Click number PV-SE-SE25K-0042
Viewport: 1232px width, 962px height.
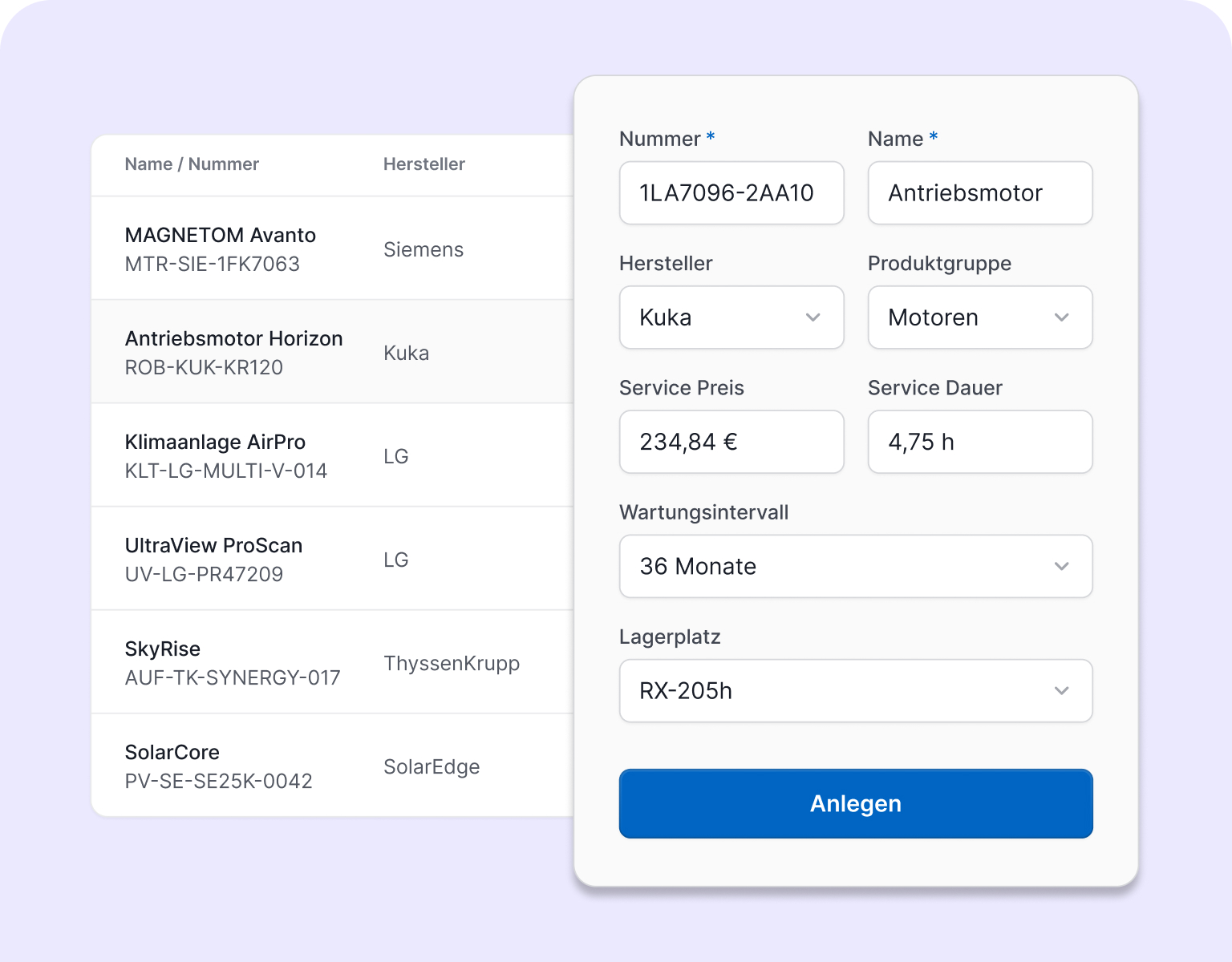tap(218, 781)
